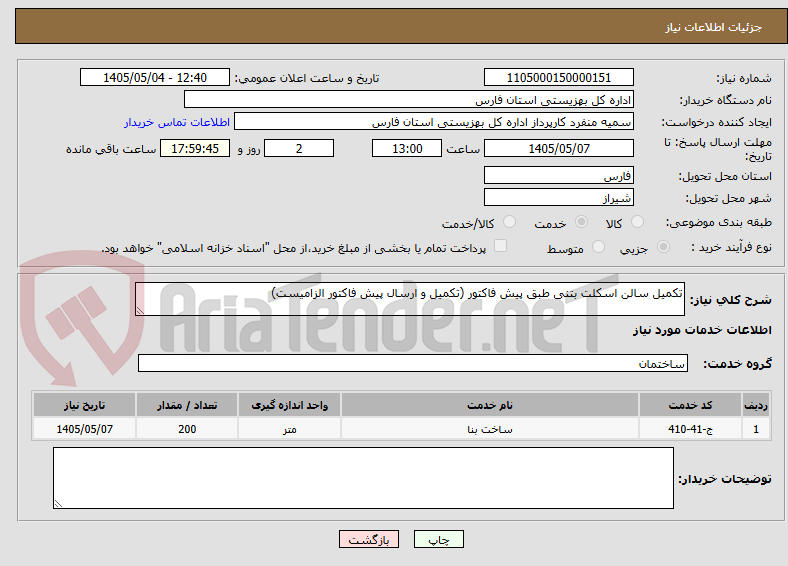Click the delivery province field فارس

click(558, 175)
